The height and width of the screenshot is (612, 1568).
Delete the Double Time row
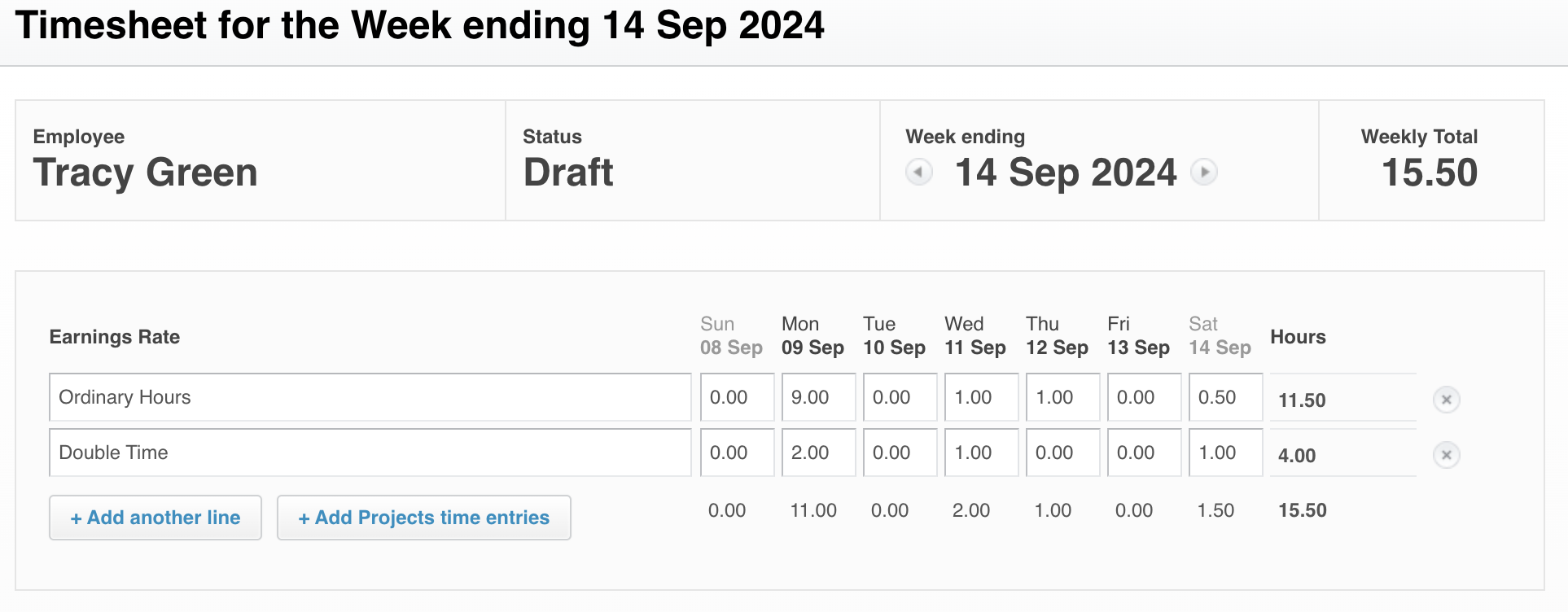pos(1447,455)
